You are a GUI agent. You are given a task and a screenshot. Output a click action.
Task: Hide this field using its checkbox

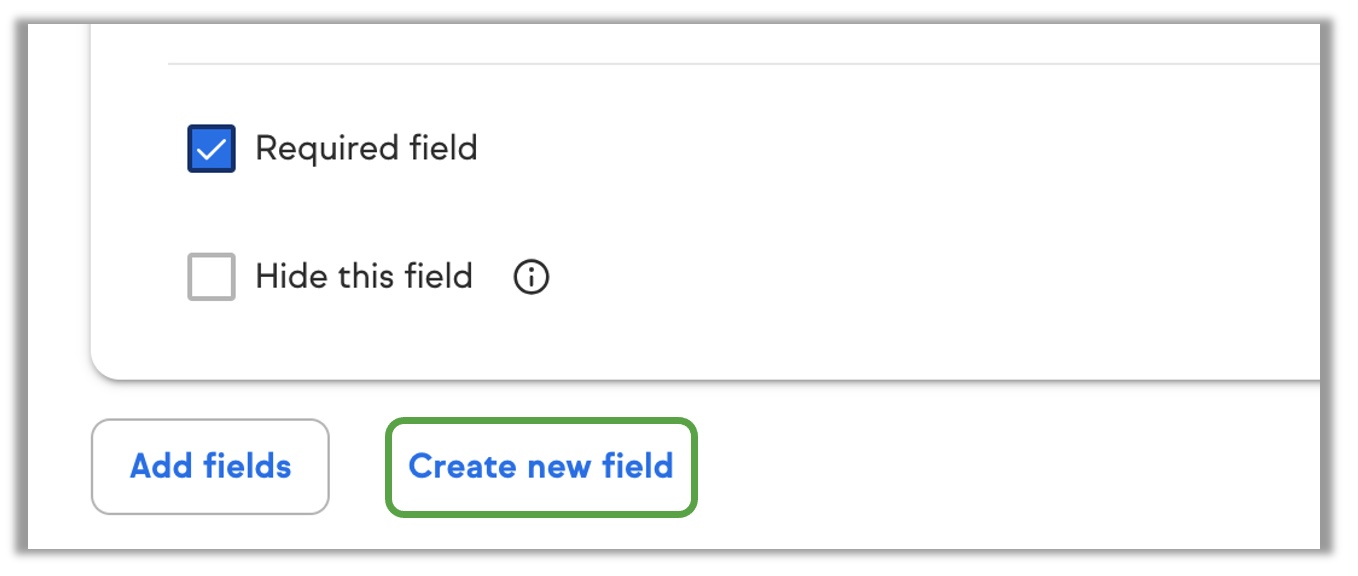[211, 277]
